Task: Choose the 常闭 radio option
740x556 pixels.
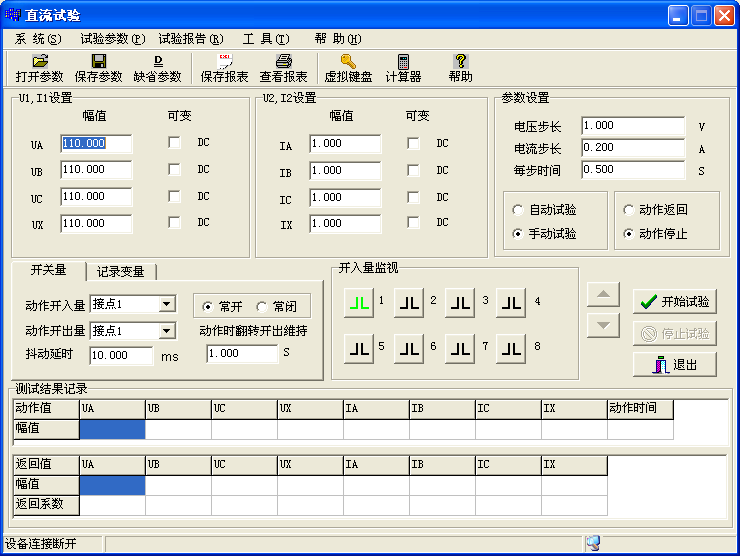Action: [262, 306]
